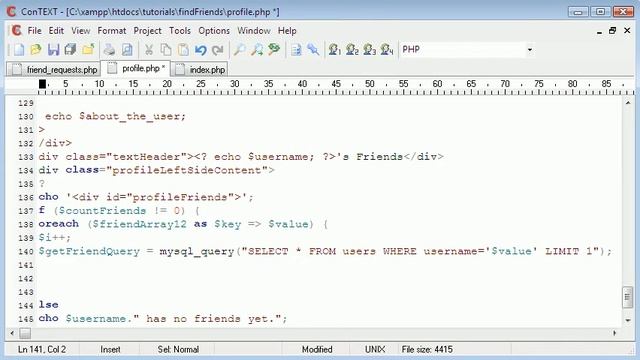Open print preview icon

click(127, 50)
